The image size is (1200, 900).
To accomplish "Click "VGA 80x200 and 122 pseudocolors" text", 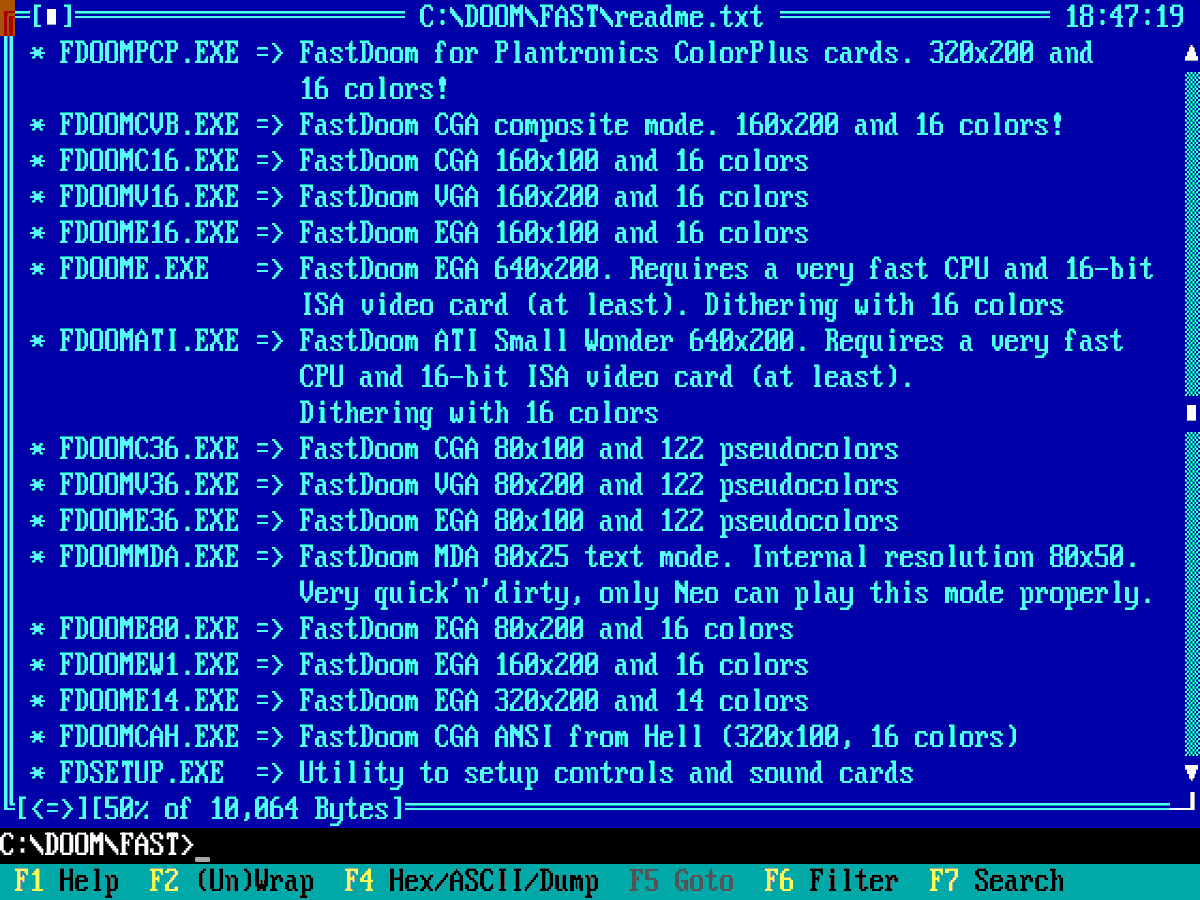I will tap(667, 484).
